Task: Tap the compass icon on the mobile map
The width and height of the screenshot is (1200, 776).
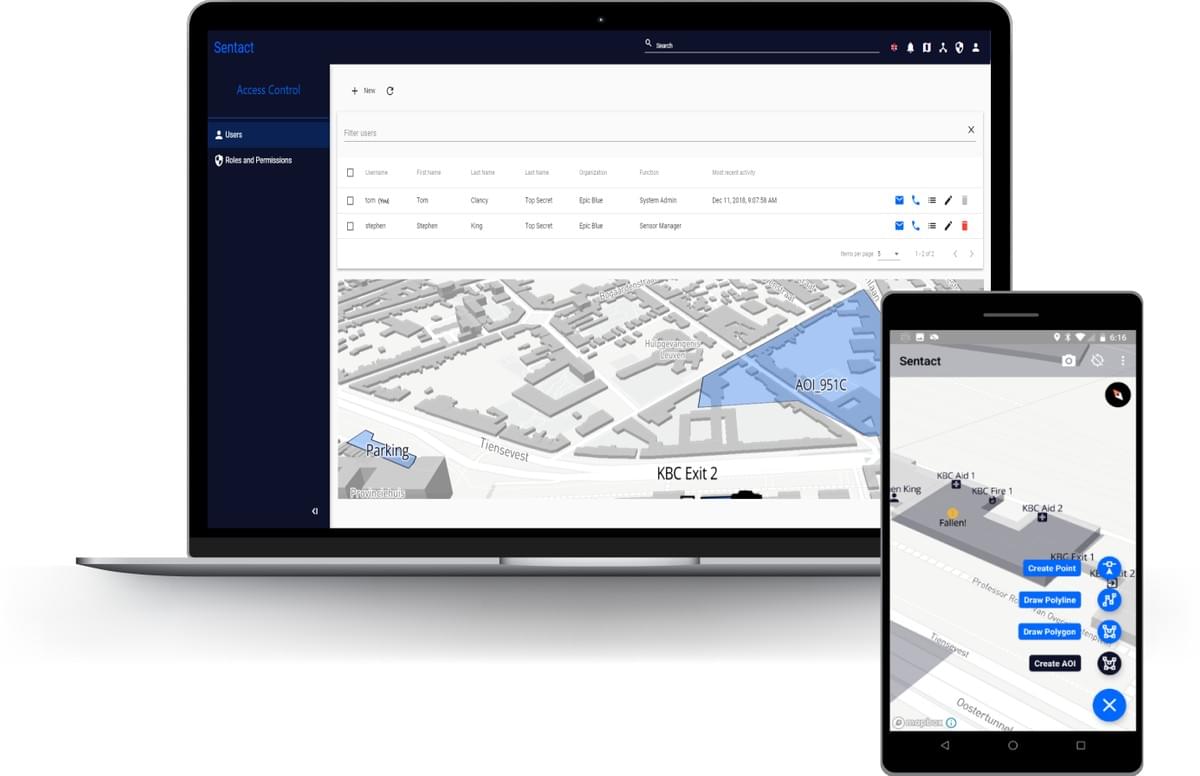Action: 1117,395
